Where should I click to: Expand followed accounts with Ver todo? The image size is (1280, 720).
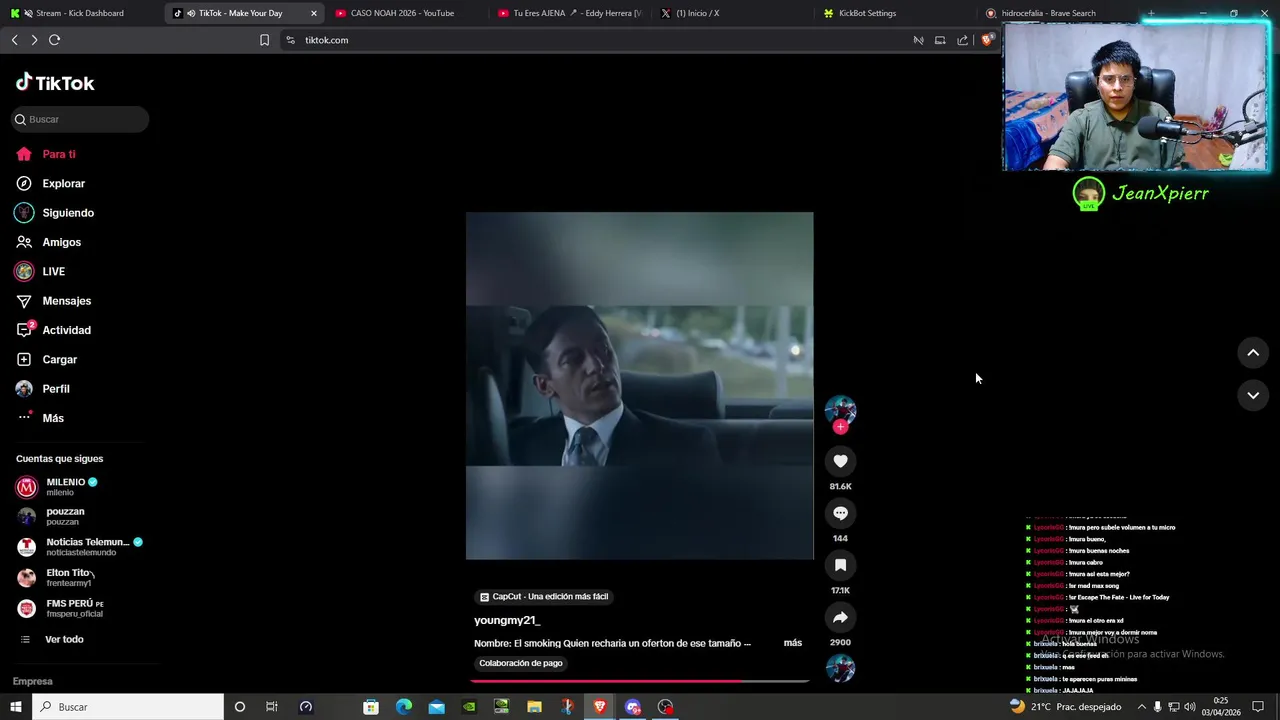pos(52,639)
